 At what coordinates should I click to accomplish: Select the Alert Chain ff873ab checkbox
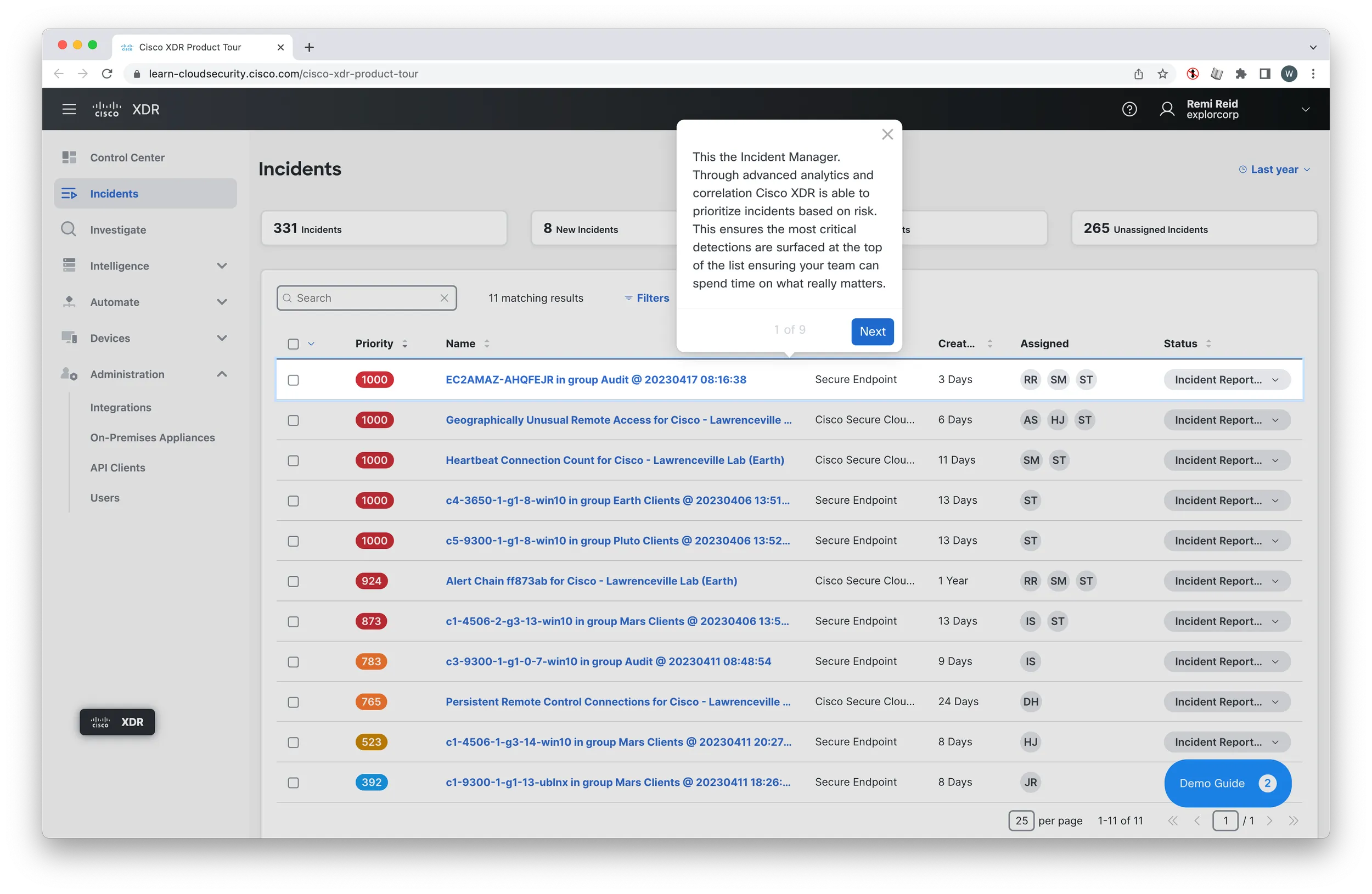click(x=294, y=582)
